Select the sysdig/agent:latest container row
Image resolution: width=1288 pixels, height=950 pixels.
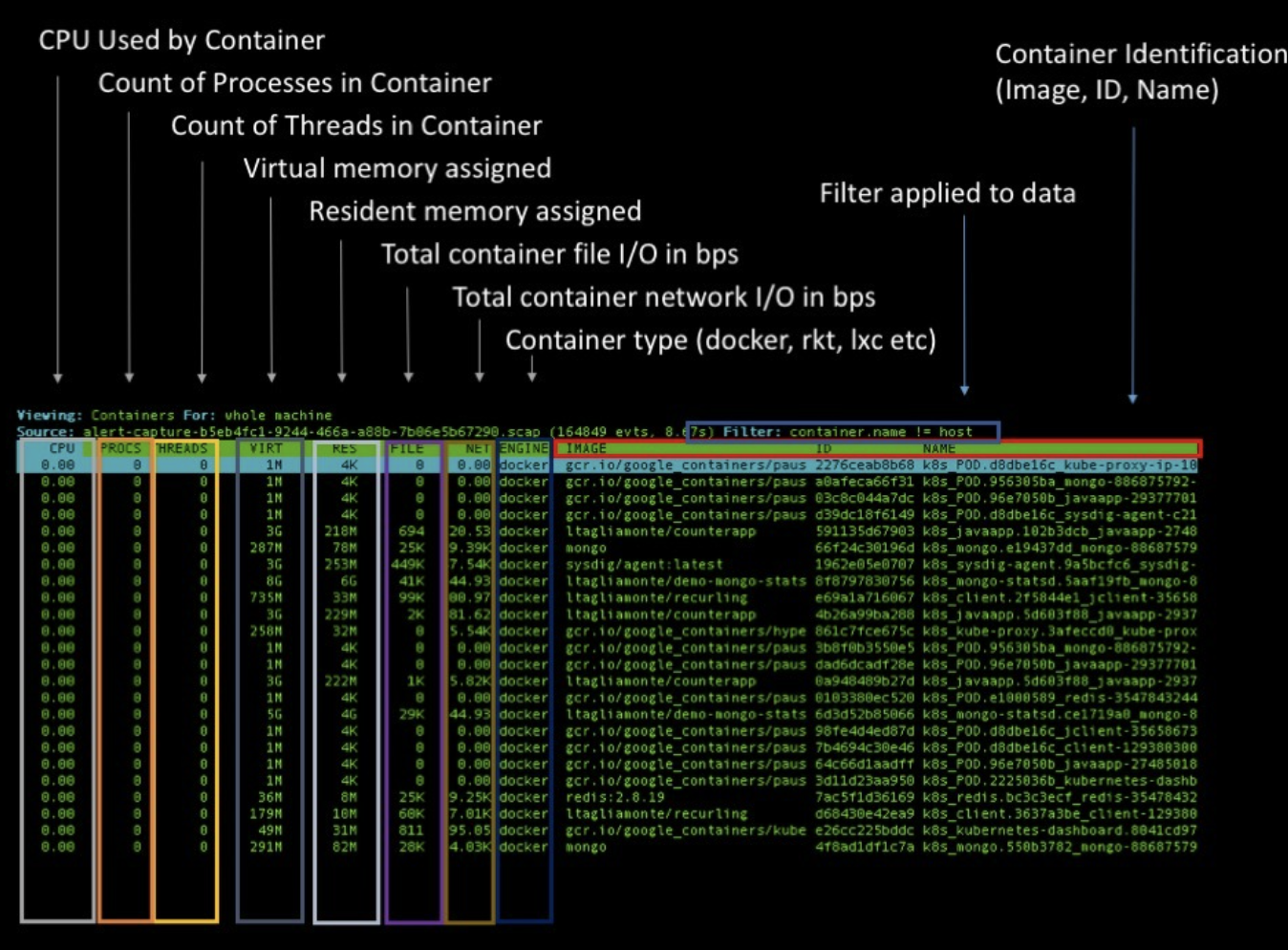643,565
